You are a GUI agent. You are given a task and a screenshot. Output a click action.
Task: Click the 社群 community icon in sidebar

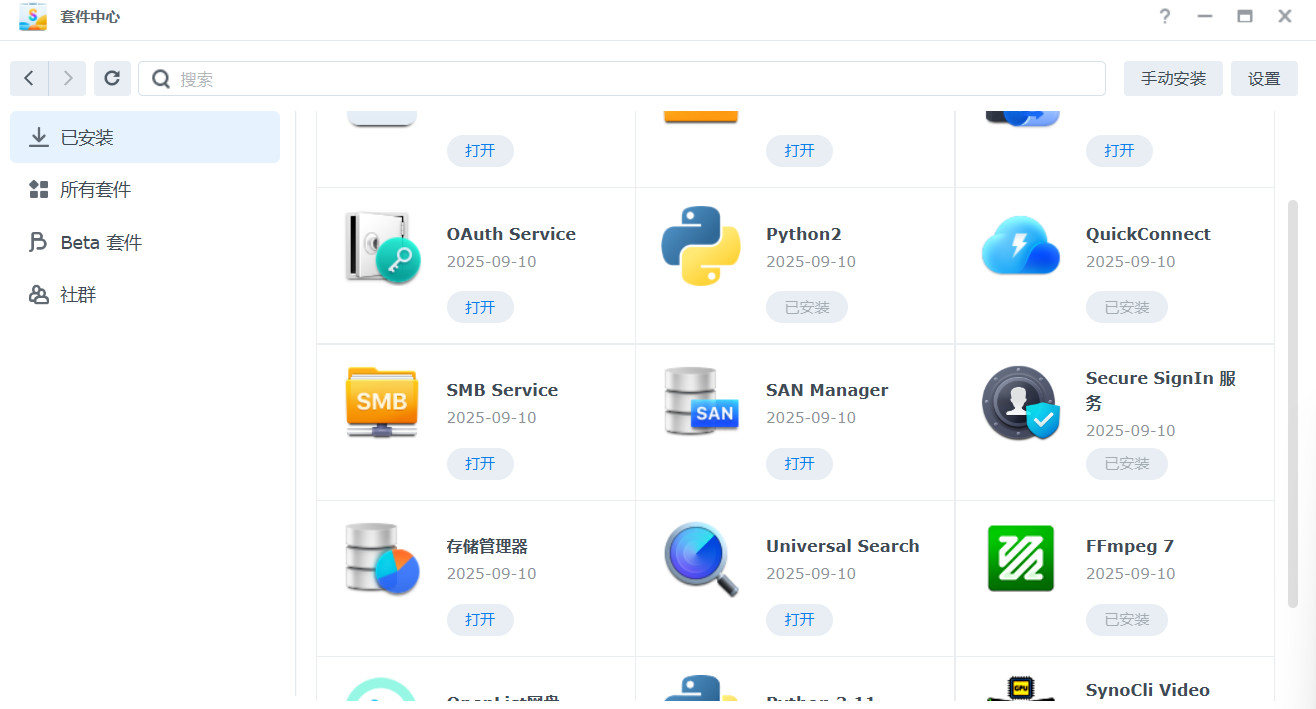(39, 295)
